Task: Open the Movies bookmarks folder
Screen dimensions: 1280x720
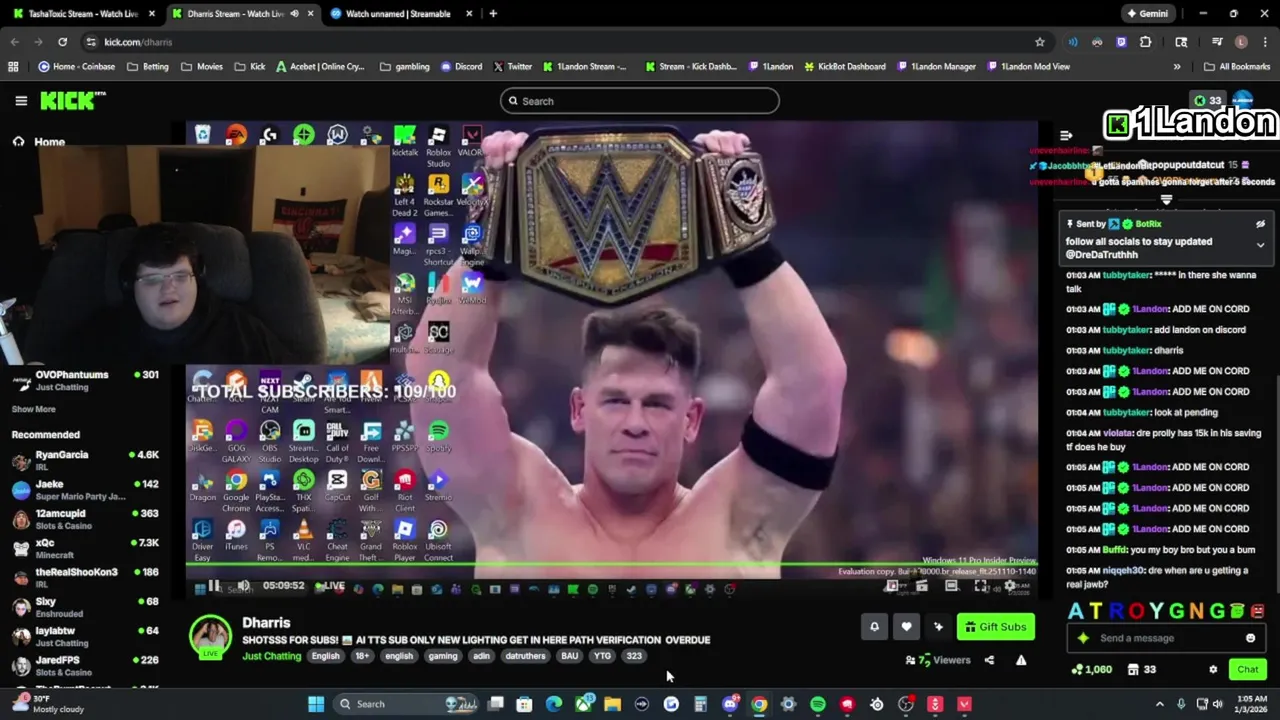Action: coord(202,67)
